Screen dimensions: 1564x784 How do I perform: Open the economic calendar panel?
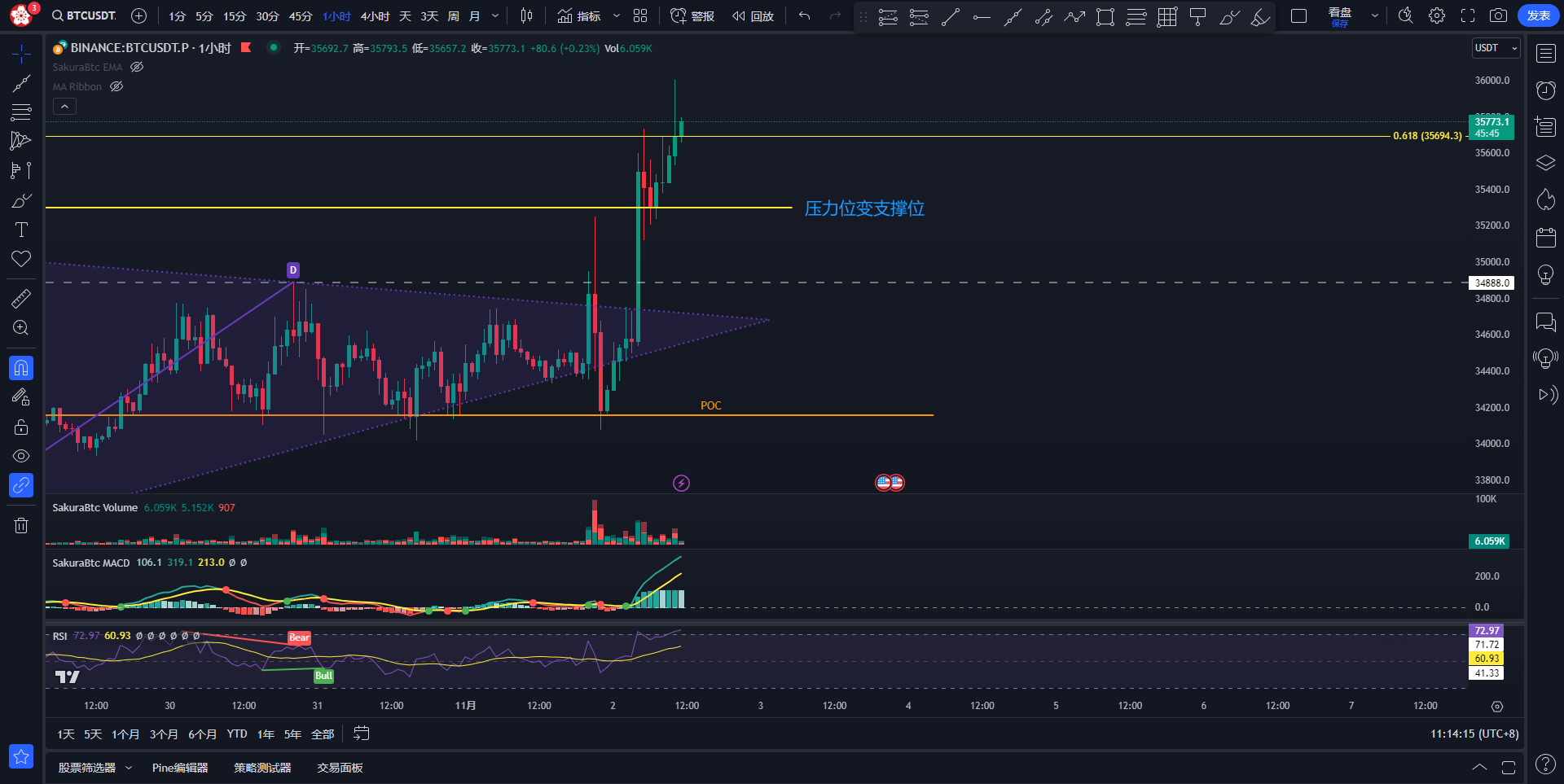pyautogui.click(x=1545, y=237)
